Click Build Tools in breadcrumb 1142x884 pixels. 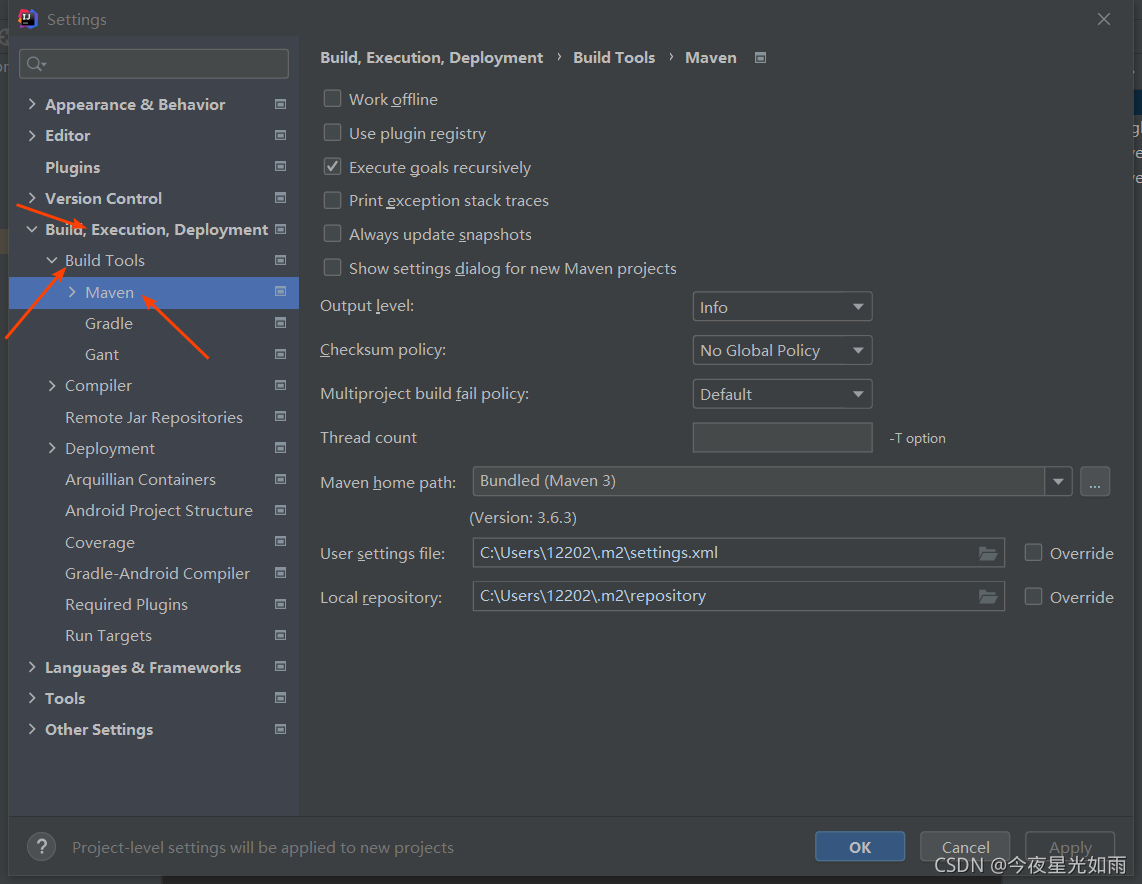[x=614, y=58]
